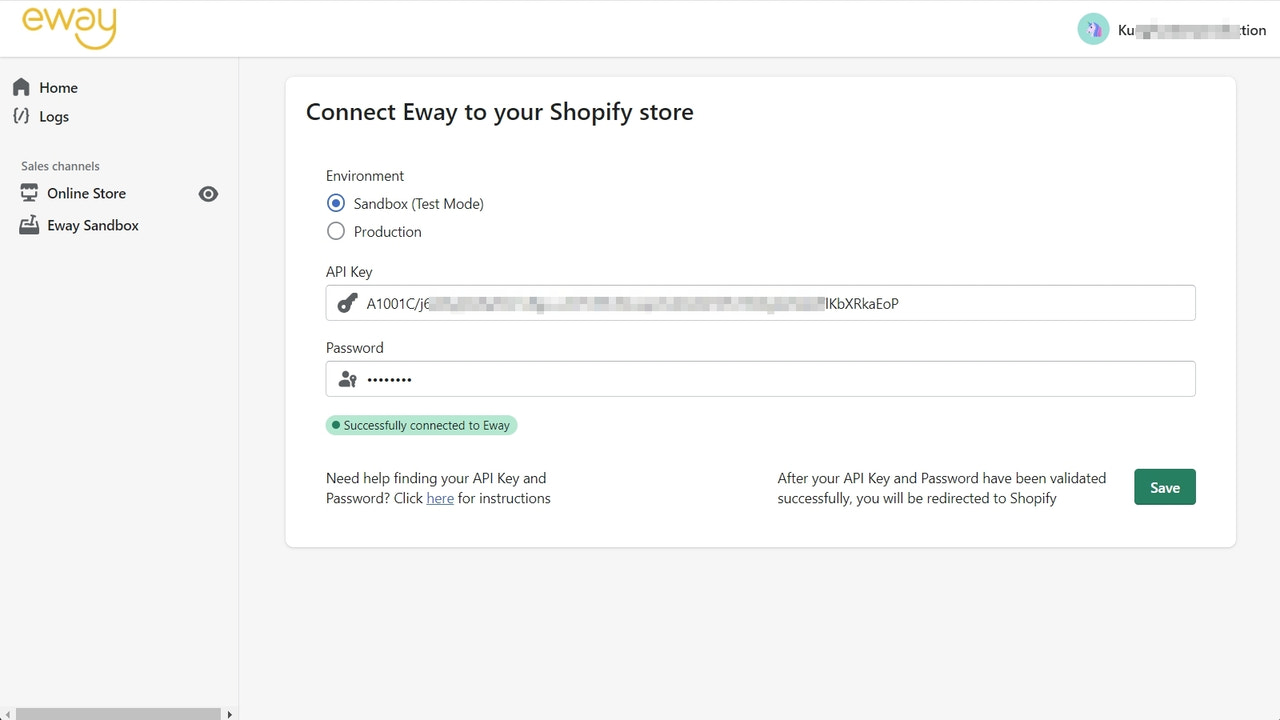The width and height of the screenshot is (1280, 720).
Task: Click the Save button
Action: [1165, 487]
